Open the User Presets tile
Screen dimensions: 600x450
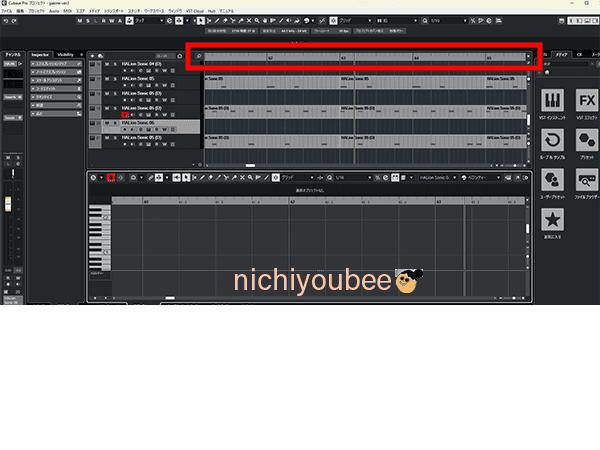pos(554,183)
